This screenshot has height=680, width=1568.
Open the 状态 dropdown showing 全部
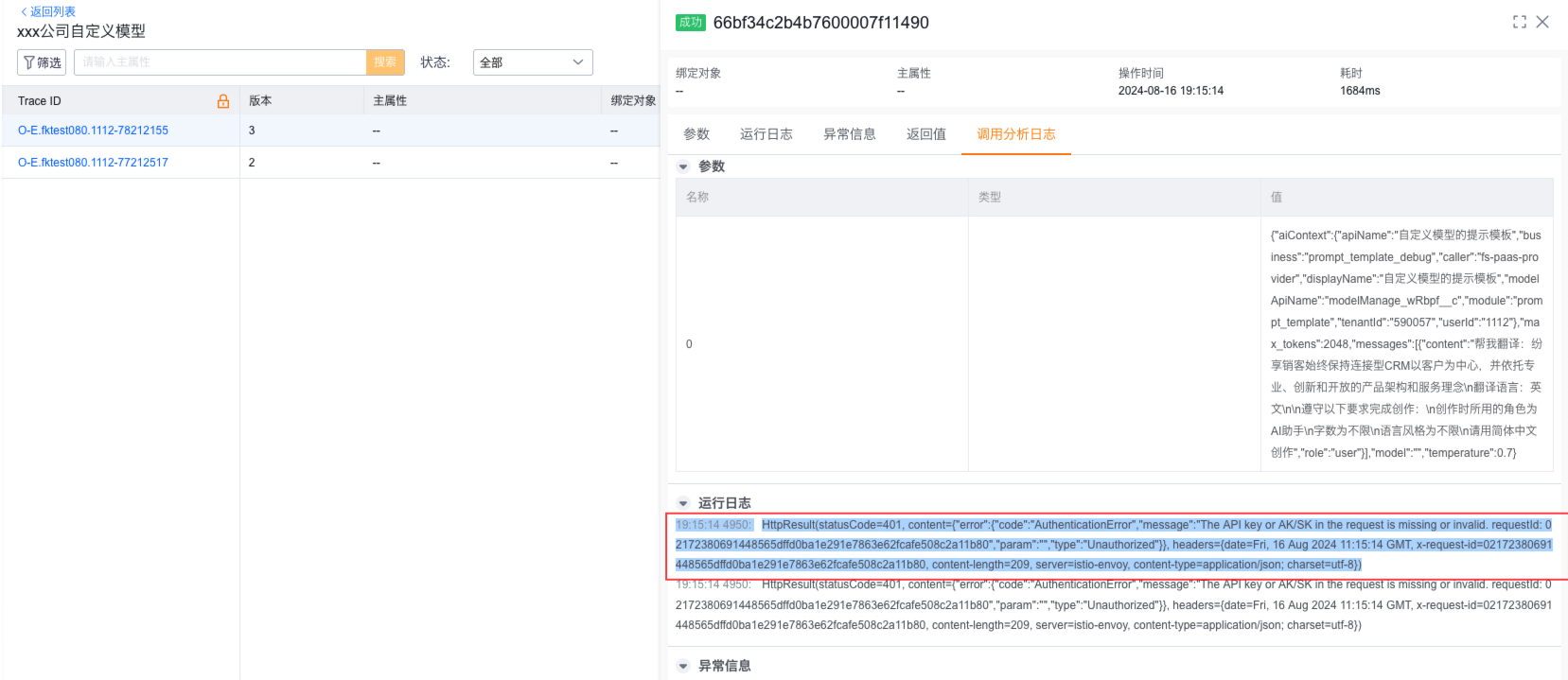(x=532, y=62)
